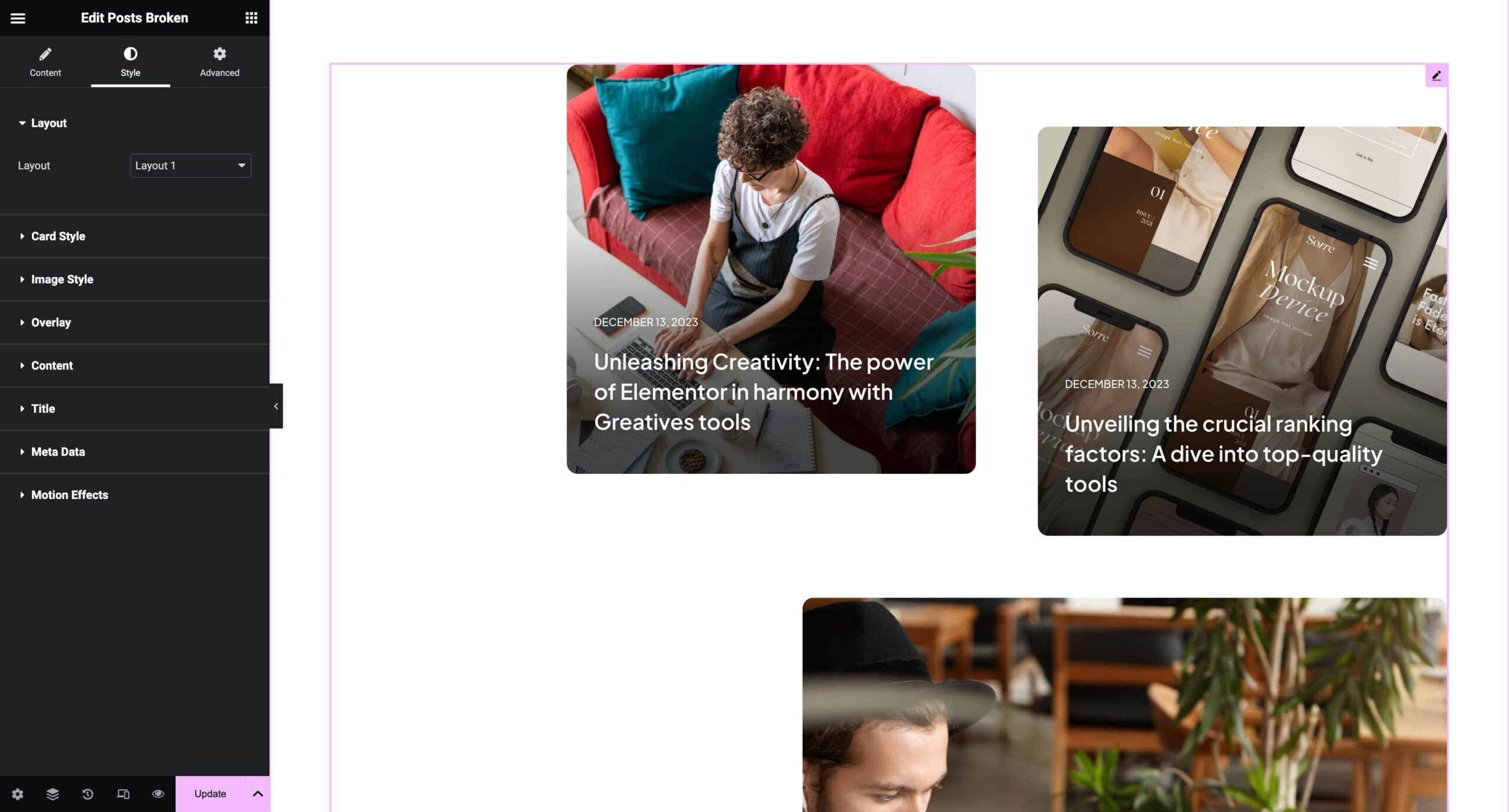This screenshot has height=812, width=1509.
Task: Click the edit pencil on the widget
Action: pyautogui.click(x=1436, y=75)
